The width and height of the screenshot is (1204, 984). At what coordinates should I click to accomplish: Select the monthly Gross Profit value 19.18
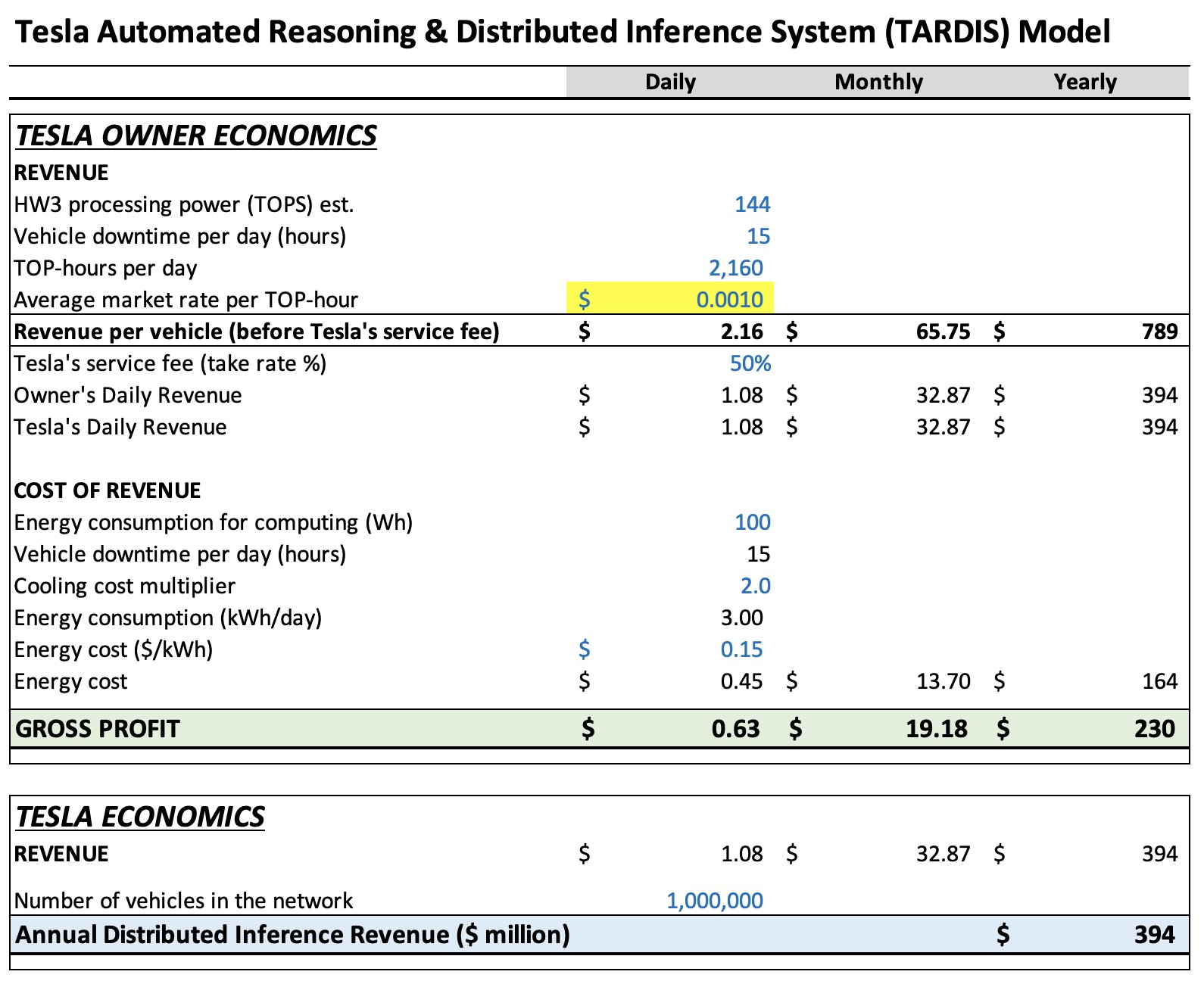click(936, 728)
